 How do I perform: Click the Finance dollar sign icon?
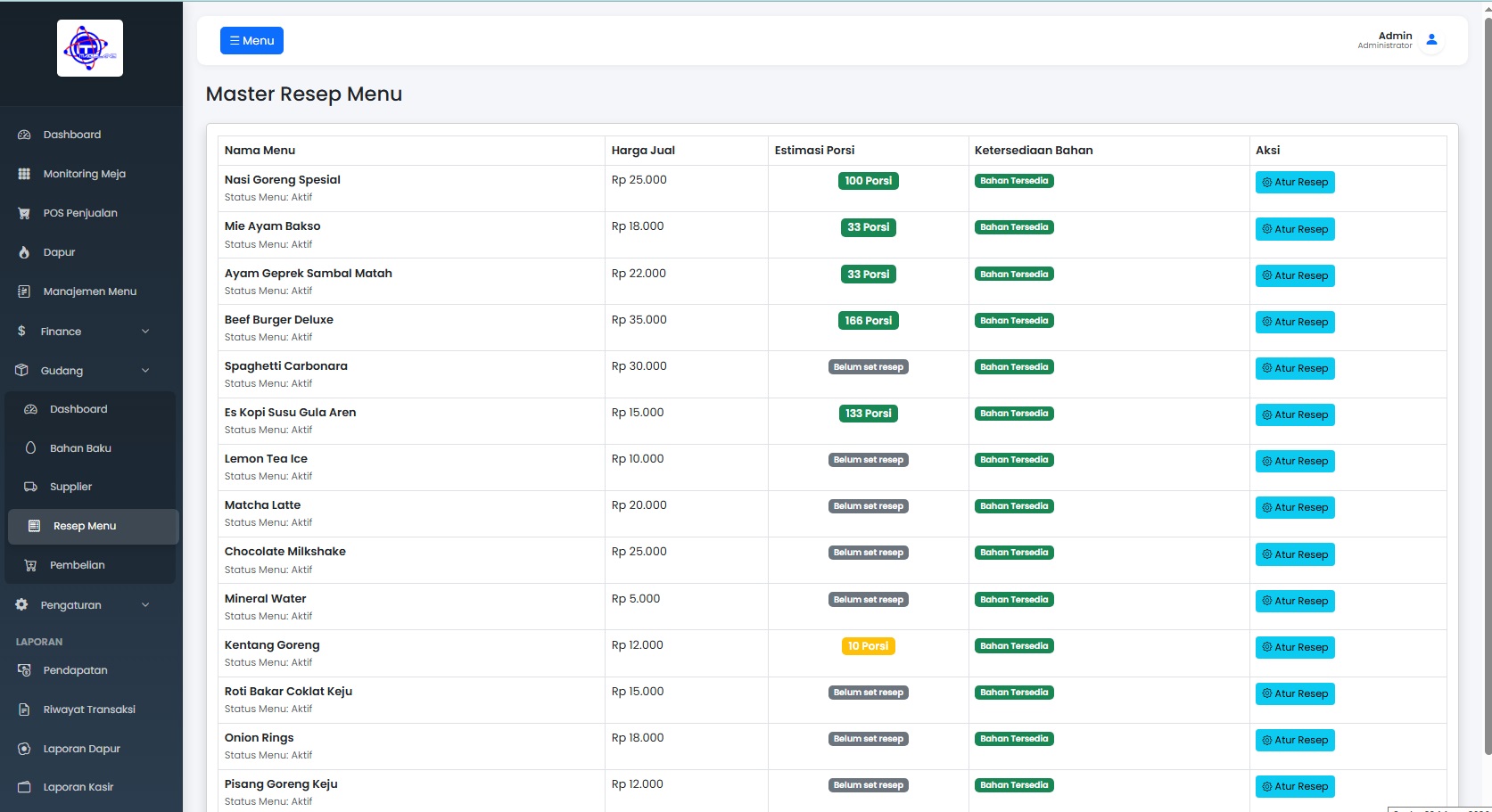[x=21, y=331]
